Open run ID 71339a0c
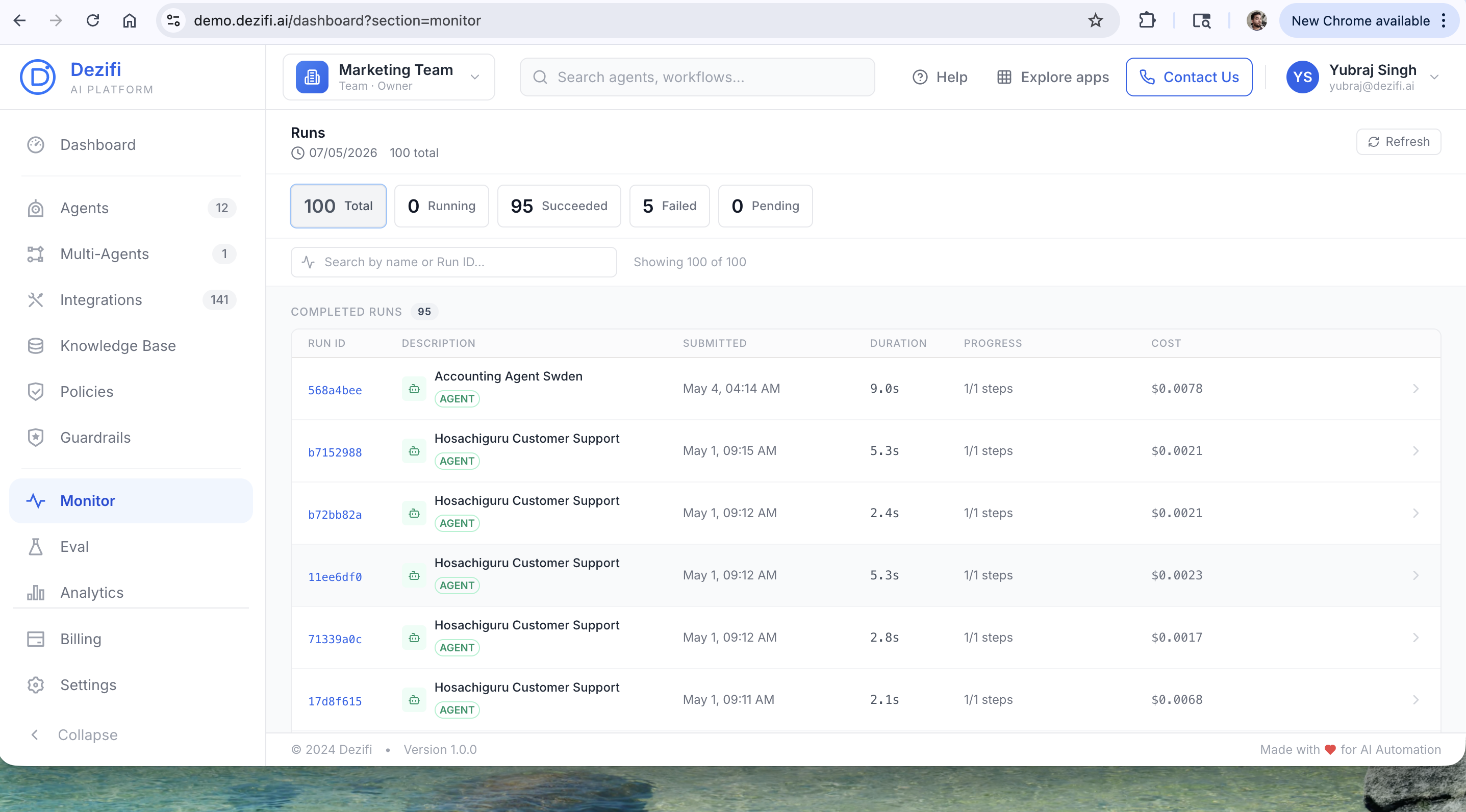1466x812 pixels. [335, 639]
